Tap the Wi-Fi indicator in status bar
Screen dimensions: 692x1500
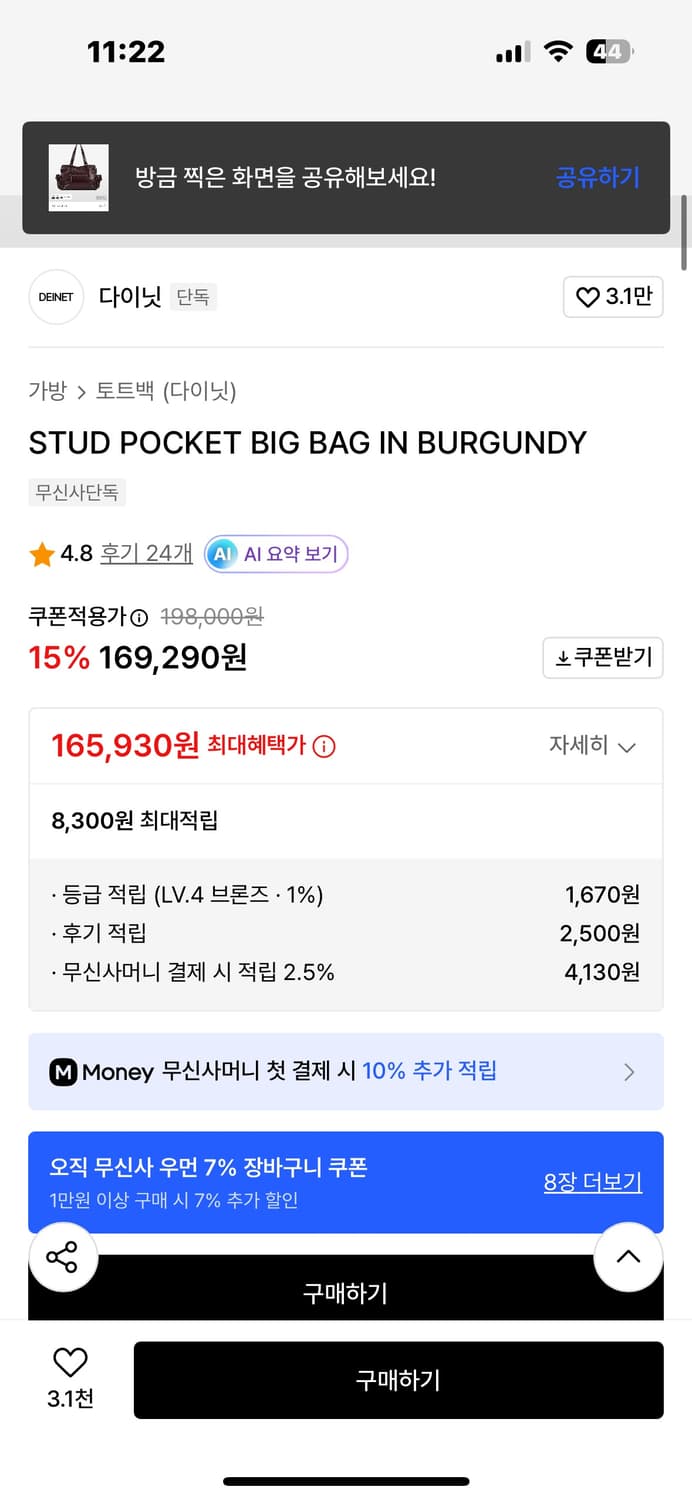pyautogui.click(x=559, y=51)
